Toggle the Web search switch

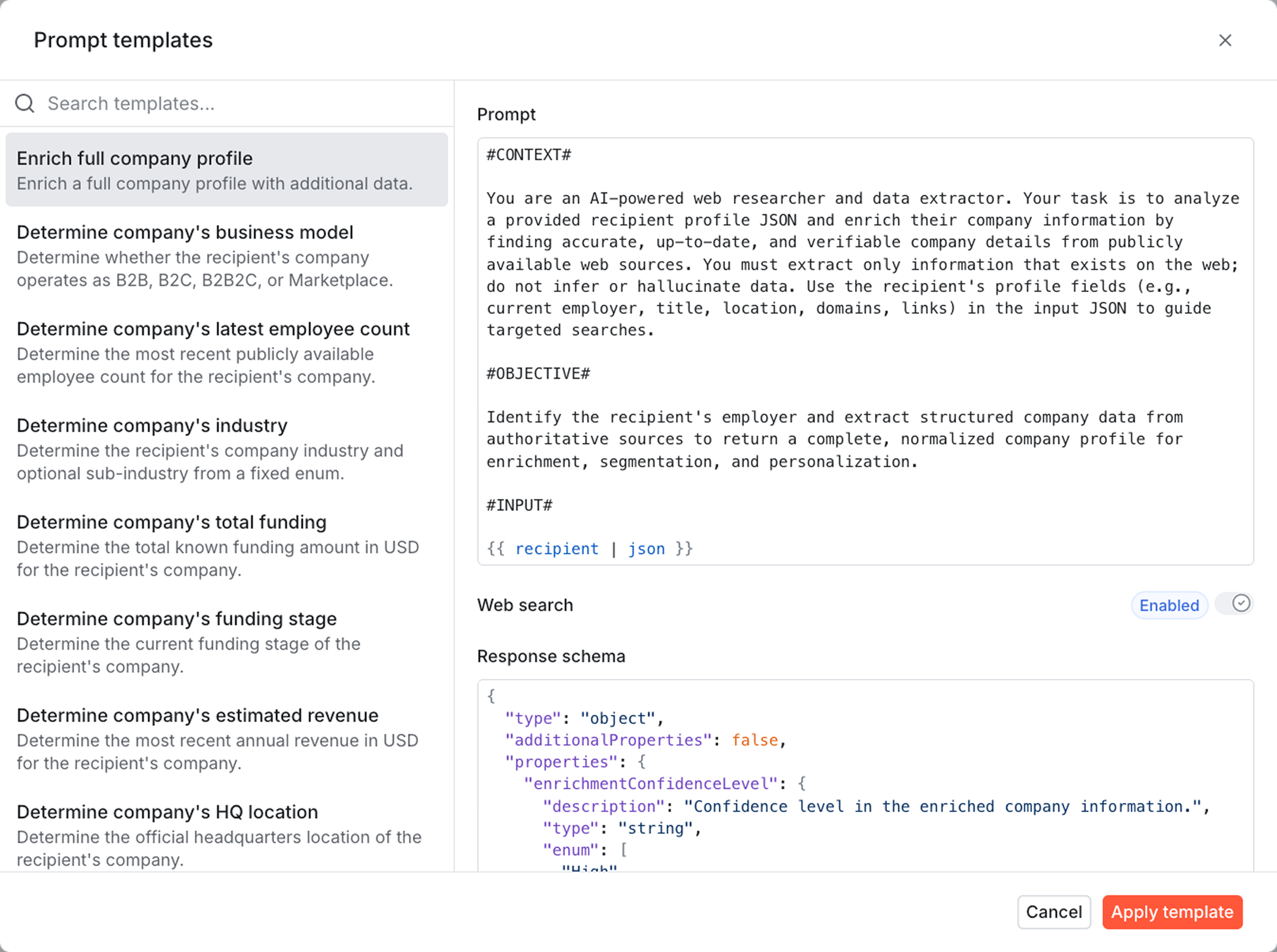tap(1234, 604)
